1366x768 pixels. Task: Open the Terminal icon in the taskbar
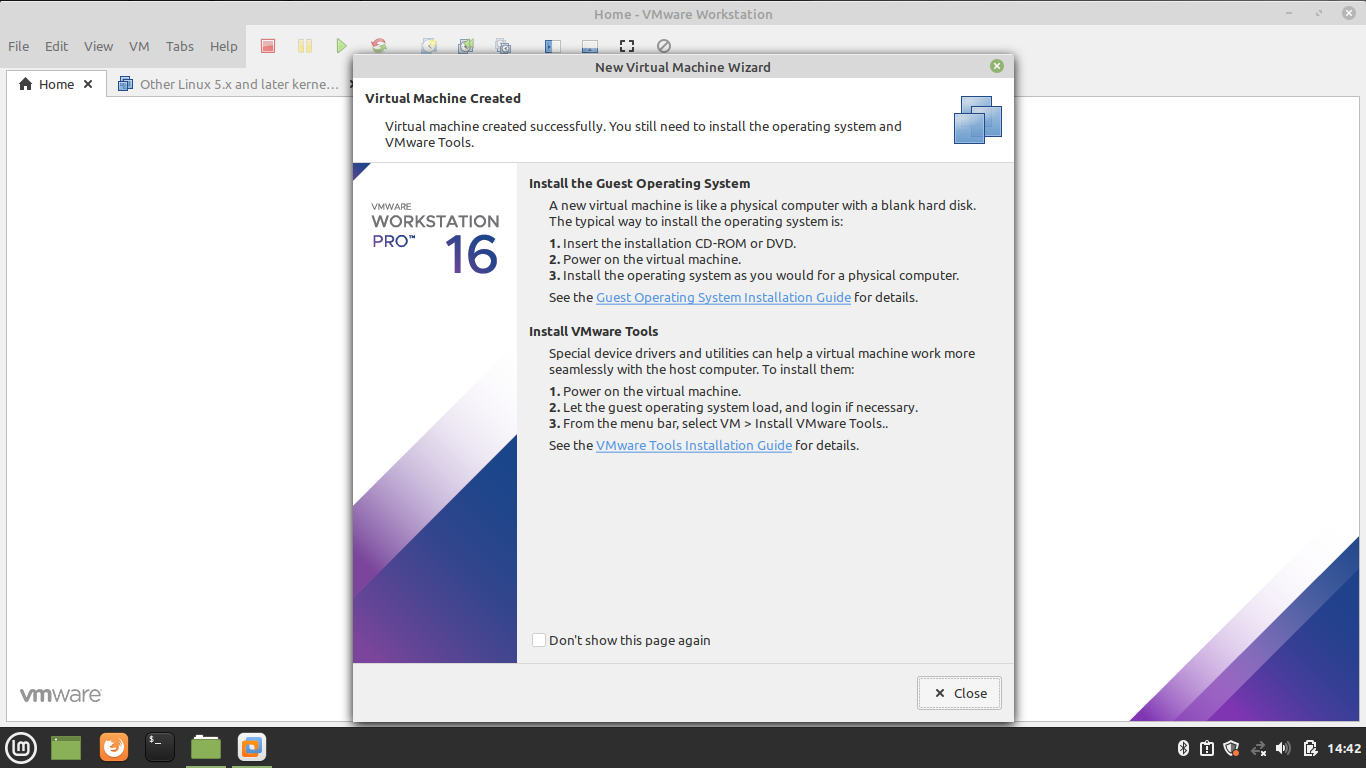[160, 747]
